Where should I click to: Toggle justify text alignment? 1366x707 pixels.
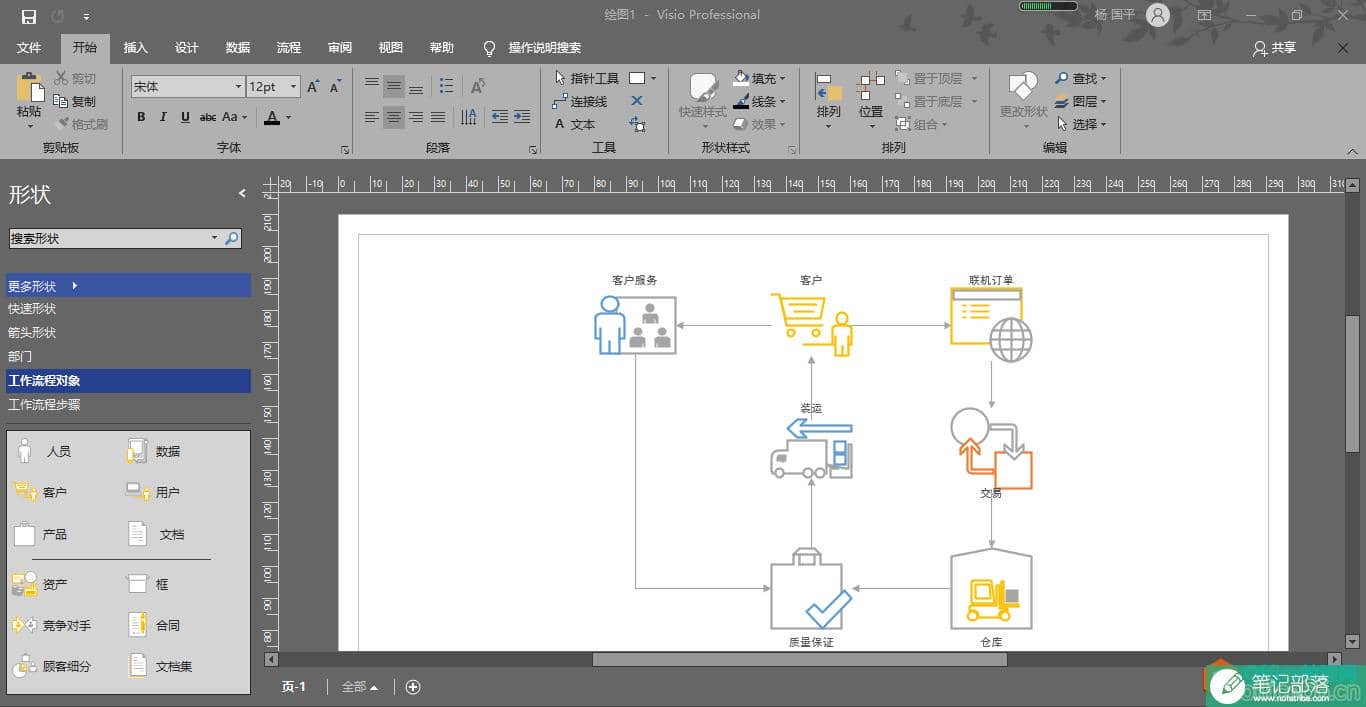437,117
